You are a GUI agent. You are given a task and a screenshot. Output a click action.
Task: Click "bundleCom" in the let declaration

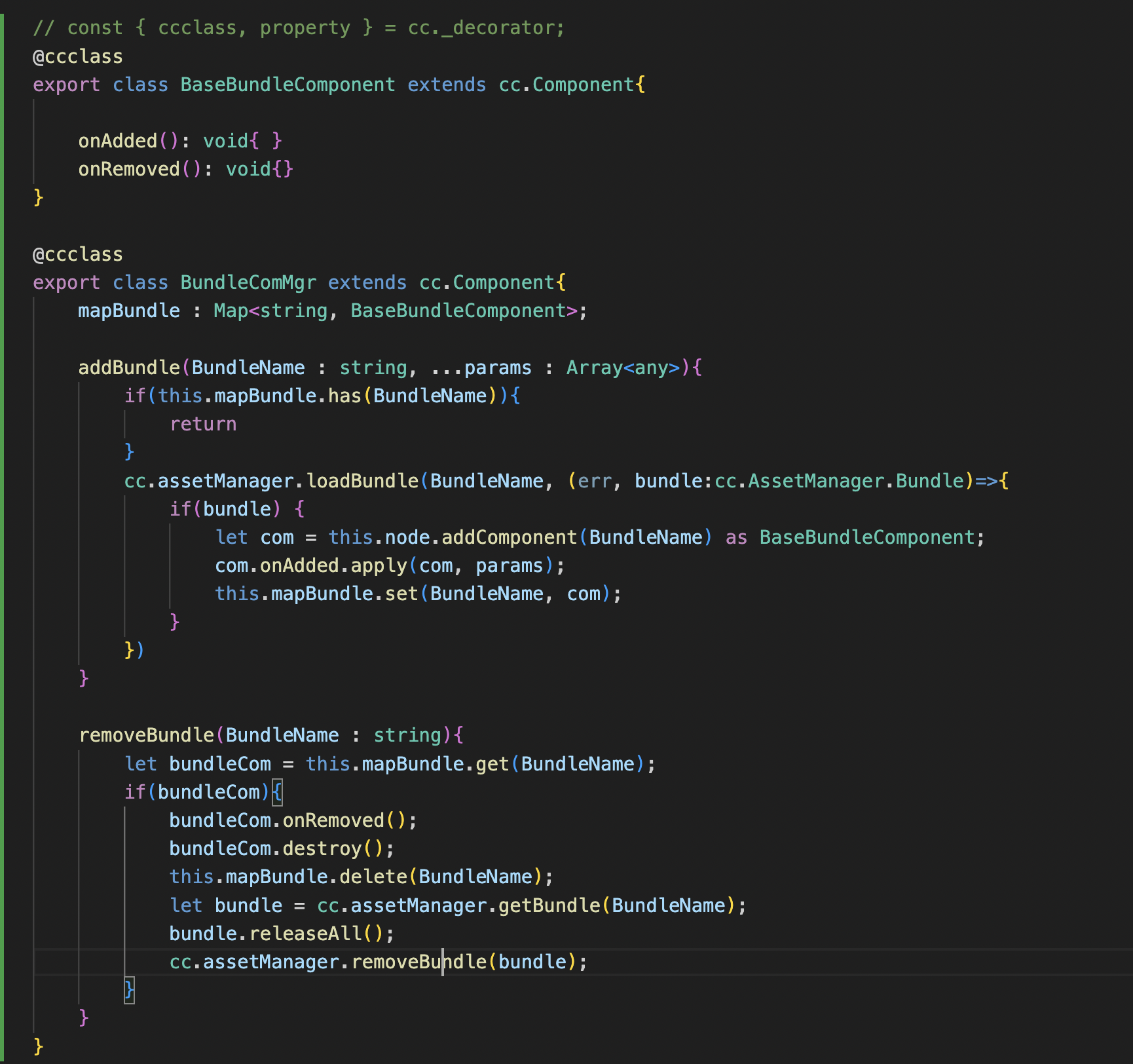220,764
